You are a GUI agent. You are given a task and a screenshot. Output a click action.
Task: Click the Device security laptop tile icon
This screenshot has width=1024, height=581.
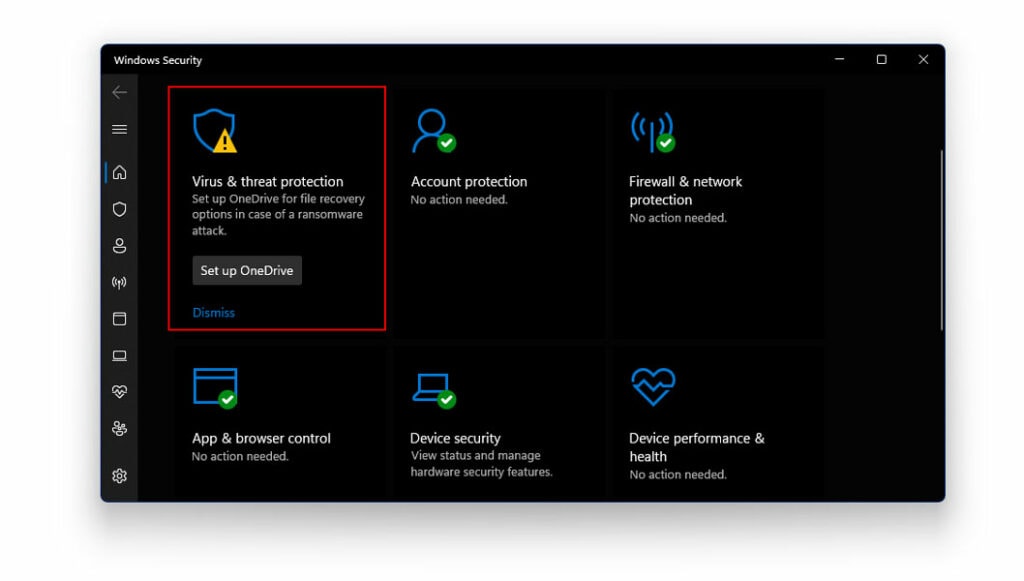point(434,390)
